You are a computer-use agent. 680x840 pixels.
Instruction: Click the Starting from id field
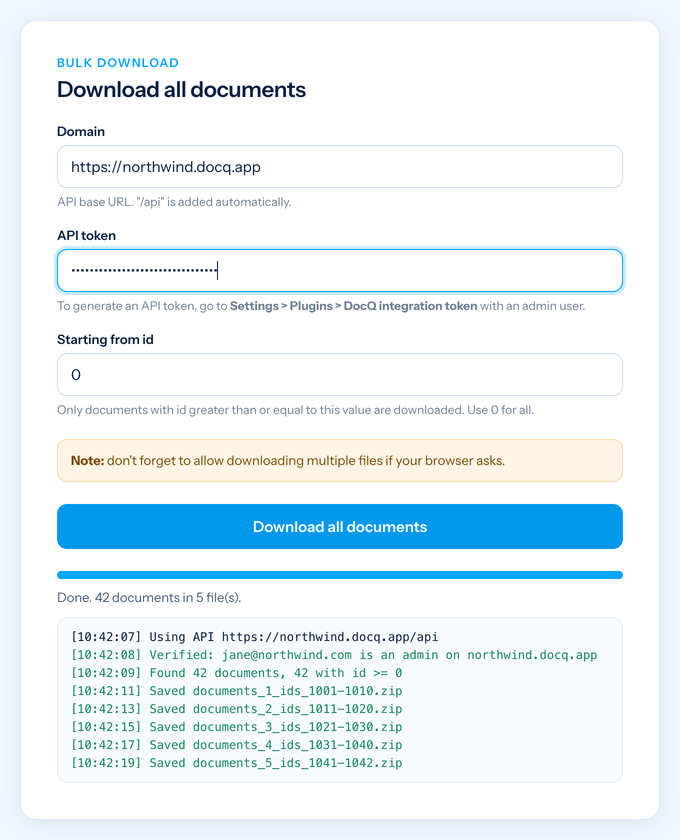coord(340,374)
